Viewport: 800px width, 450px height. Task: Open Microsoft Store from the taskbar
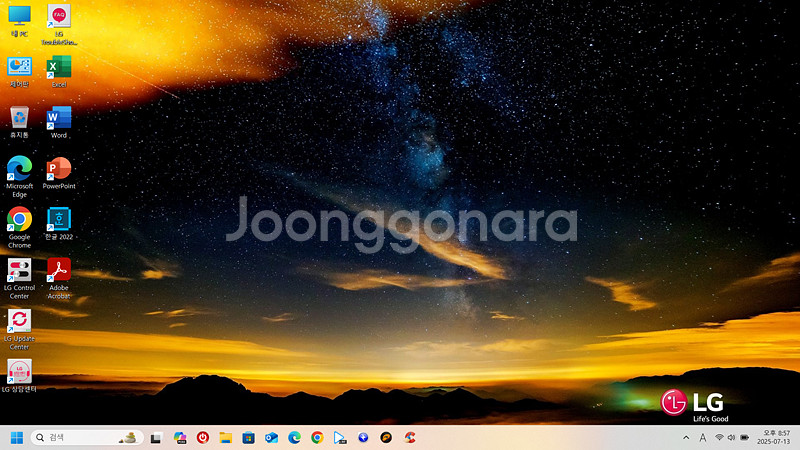coord(248,438)
